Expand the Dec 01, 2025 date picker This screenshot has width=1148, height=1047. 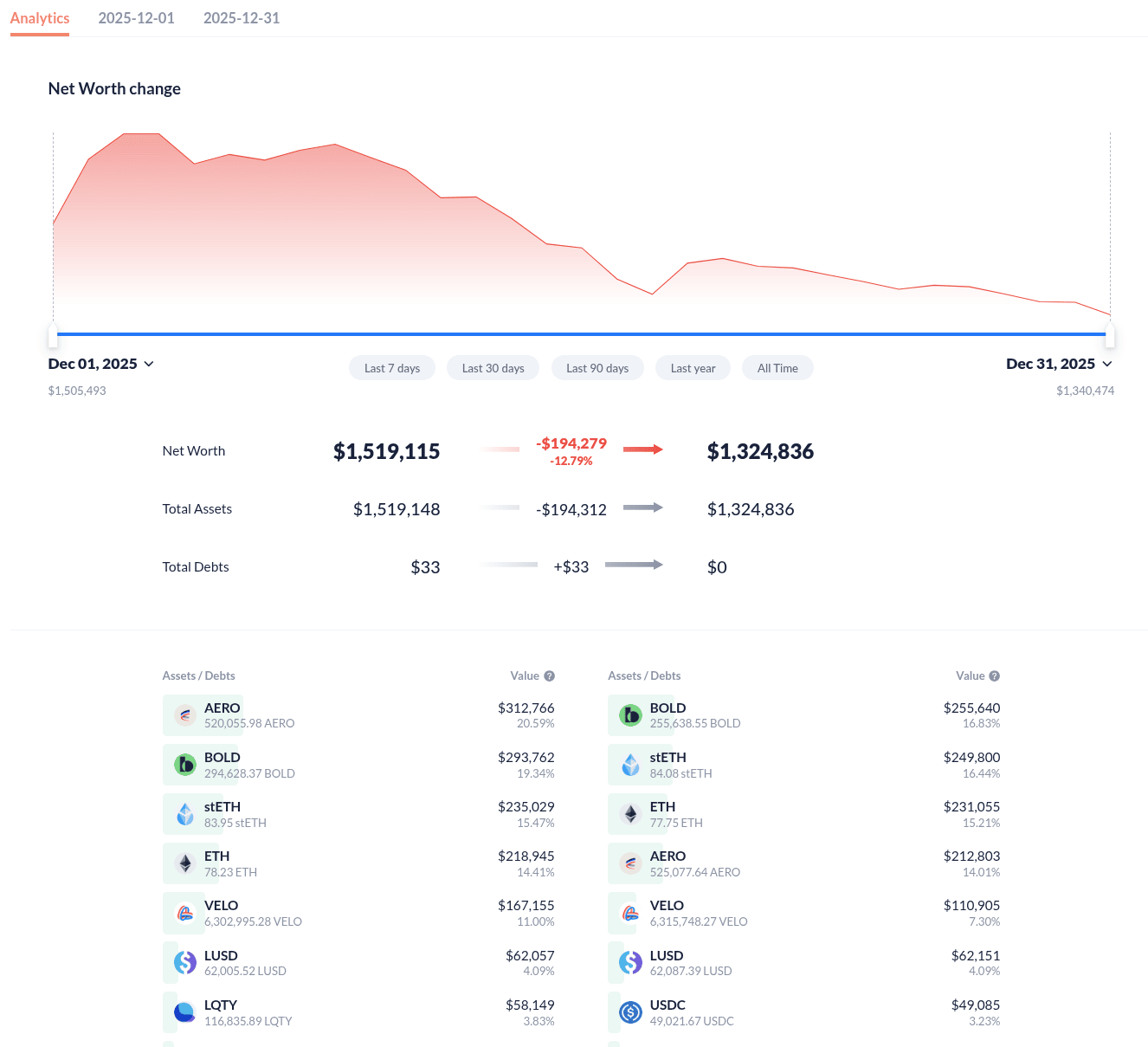(x=100, y=364)
